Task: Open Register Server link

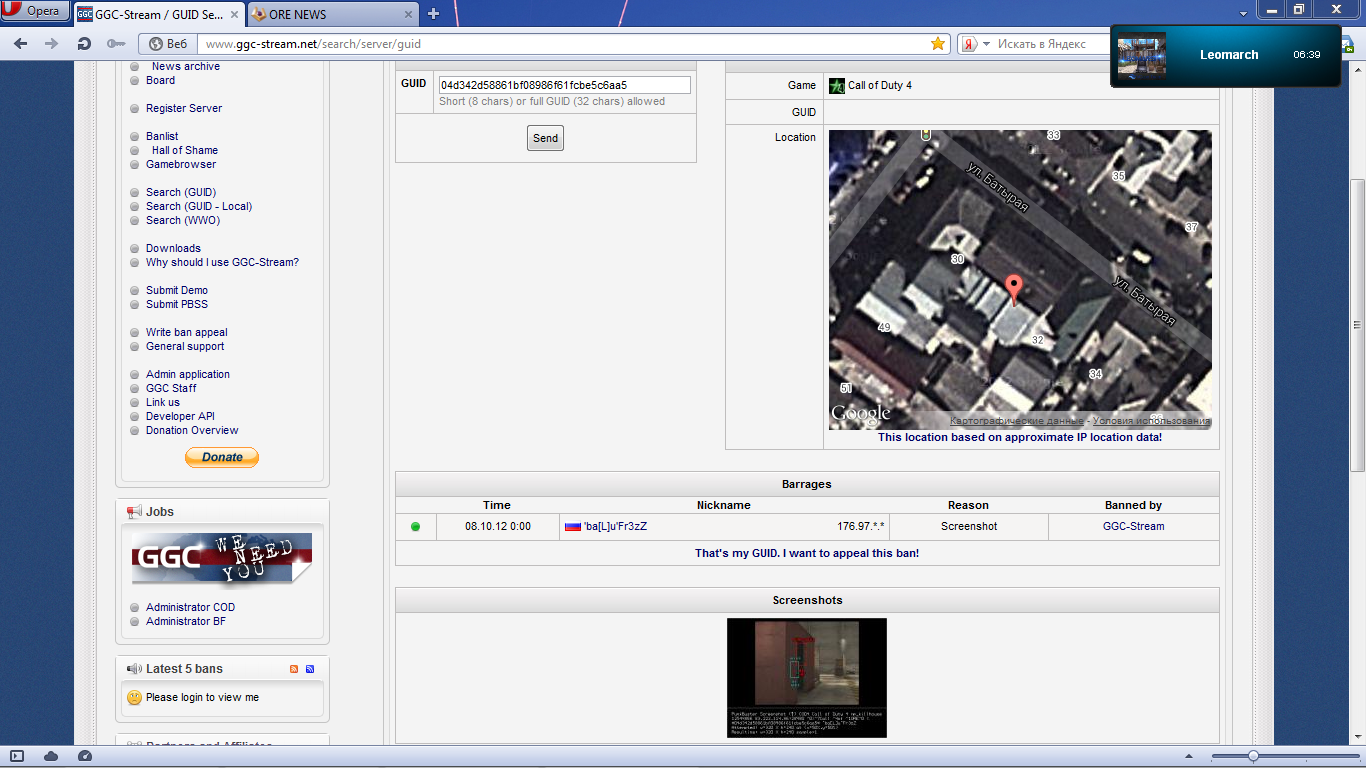Action: 184,108
